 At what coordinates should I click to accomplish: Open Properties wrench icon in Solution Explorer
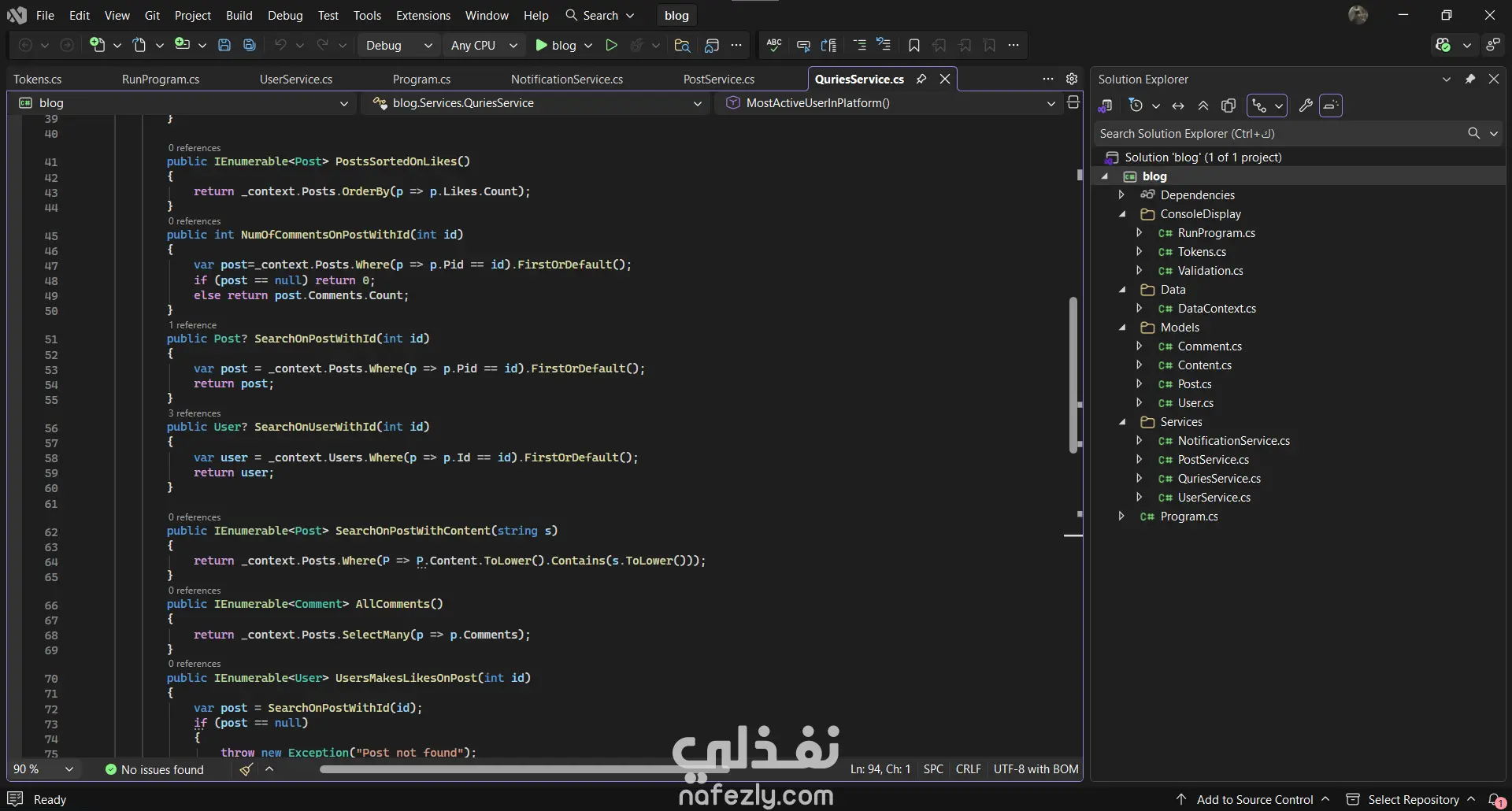click(1306, 106)
